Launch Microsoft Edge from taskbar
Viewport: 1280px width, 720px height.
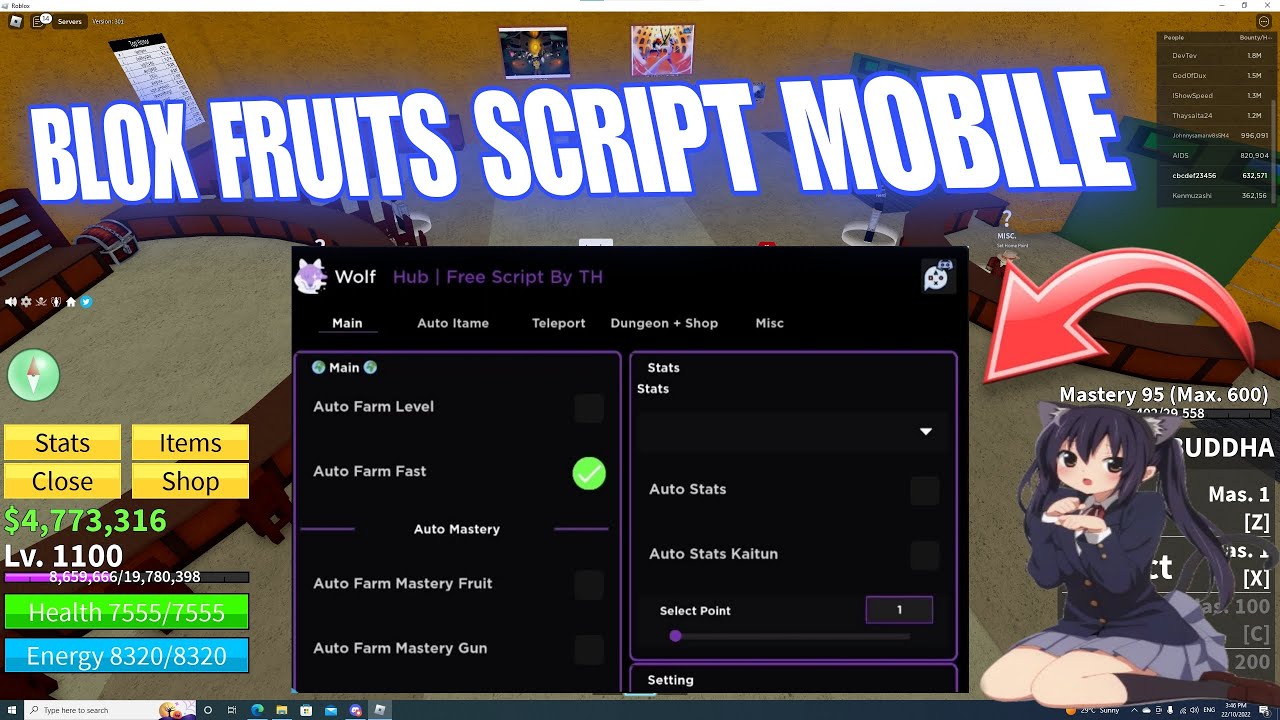pos(257,710)
